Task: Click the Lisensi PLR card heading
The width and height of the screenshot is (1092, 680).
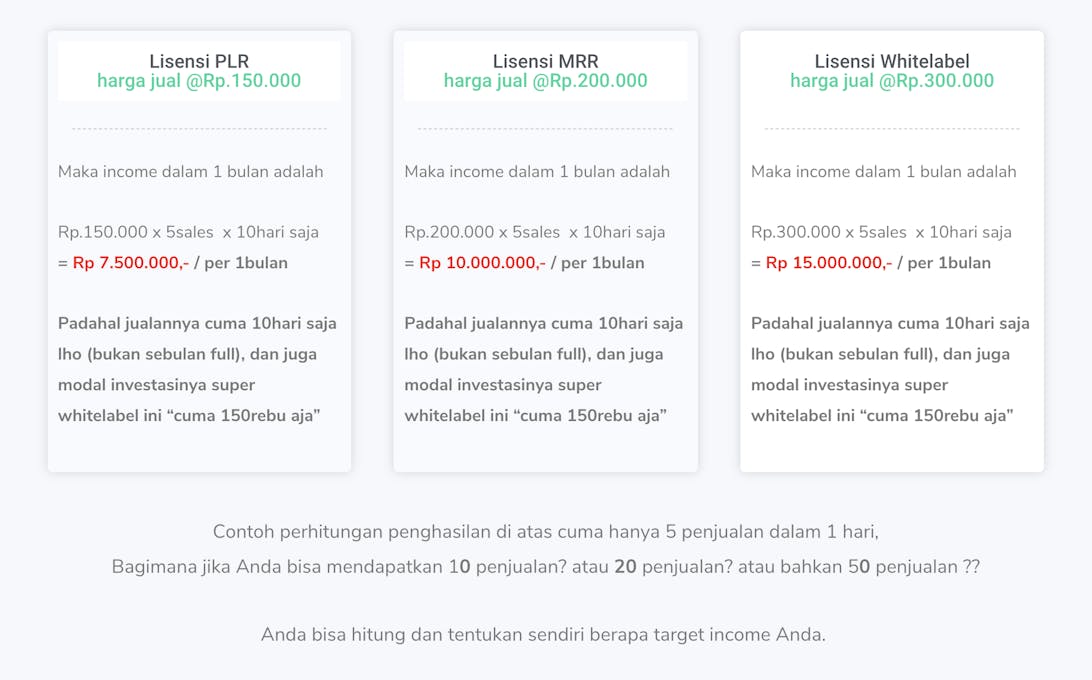Action: [x=199, y=61]
